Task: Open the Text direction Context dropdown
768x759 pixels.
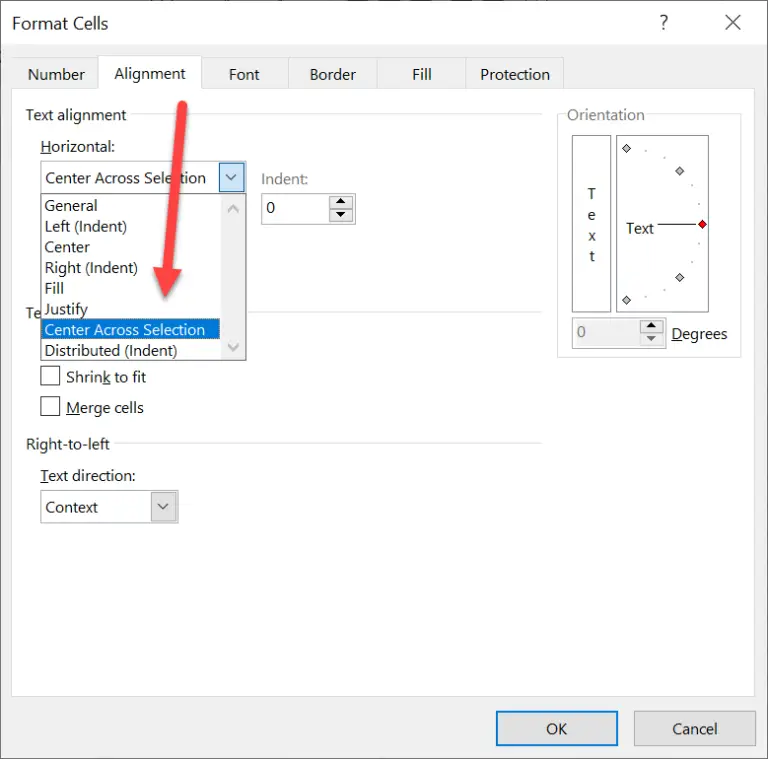Action: click(109, 507)
